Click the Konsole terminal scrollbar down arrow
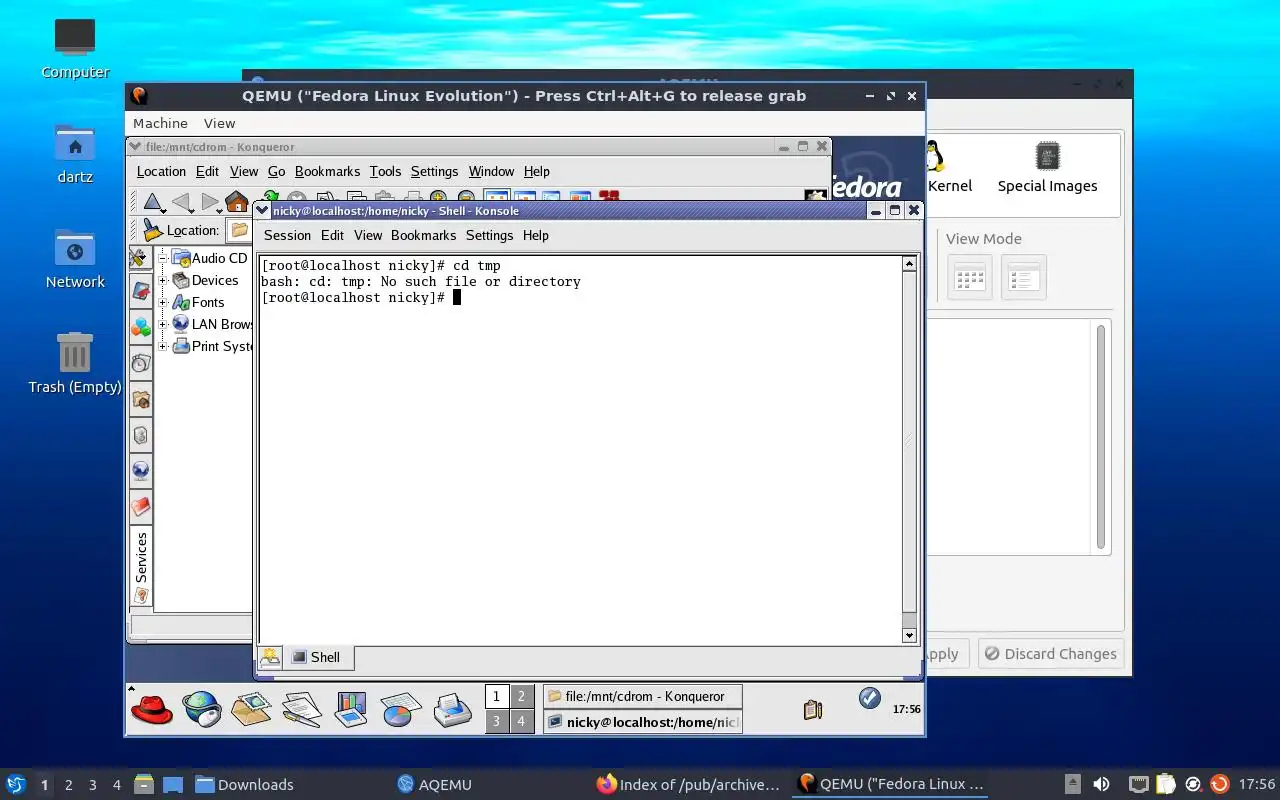The image size is (1280, 800). [x=909, y=635]
